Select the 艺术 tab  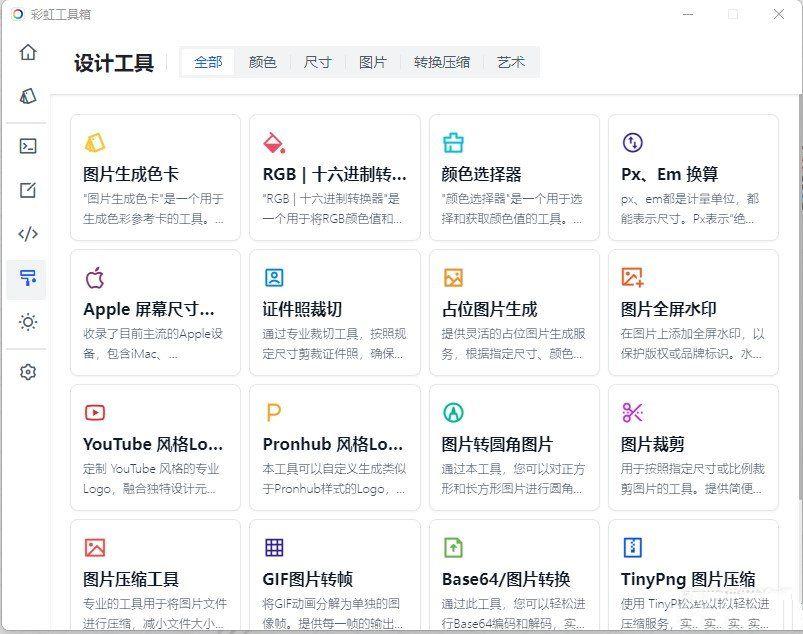[x=511, y=61]
